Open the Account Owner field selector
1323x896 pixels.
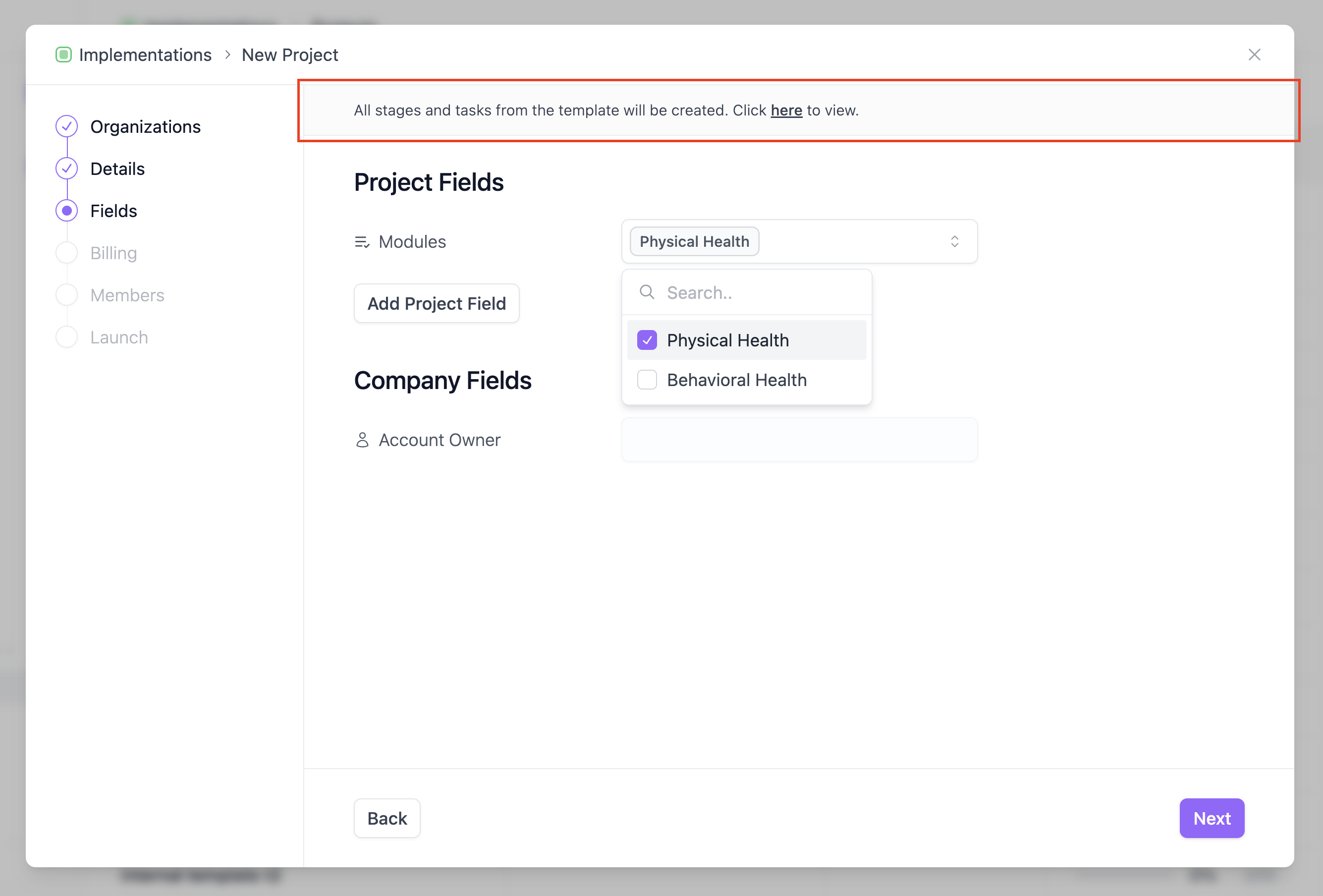click(x=799, y=440)
